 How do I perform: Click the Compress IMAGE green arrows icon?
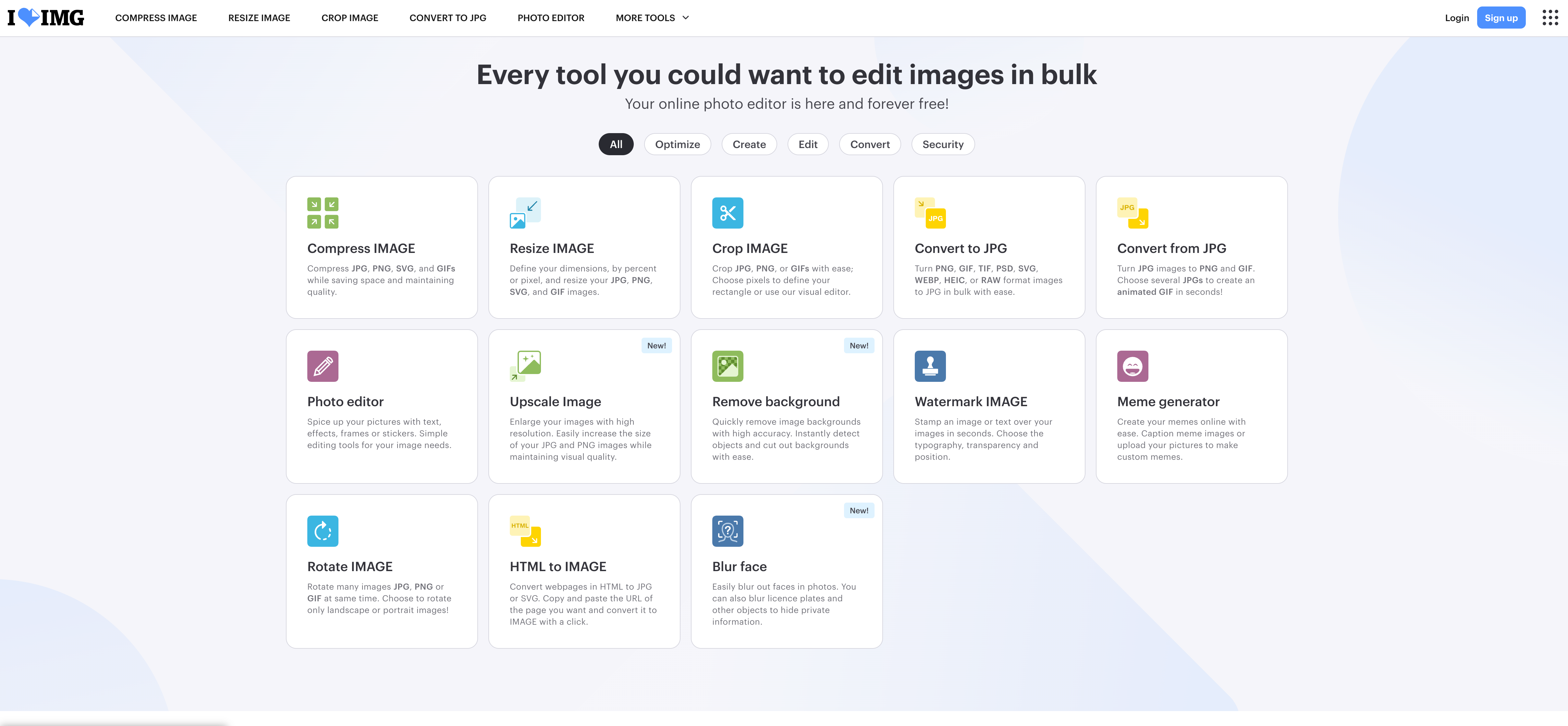[x=323, y=213]
